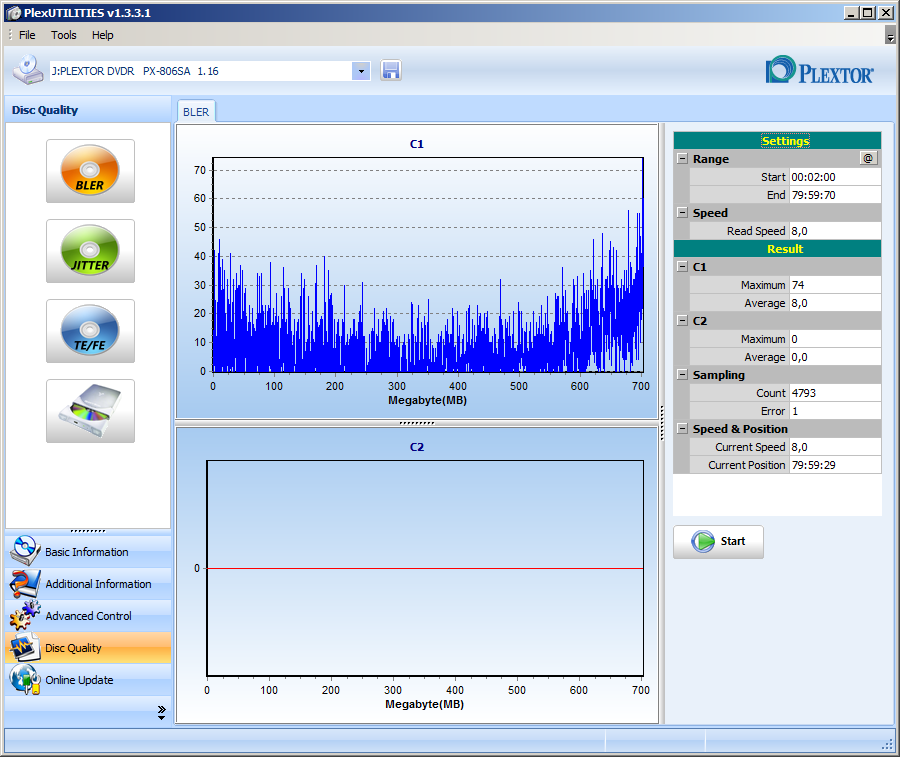Click the drive icon beside device selector

[28, 70]
